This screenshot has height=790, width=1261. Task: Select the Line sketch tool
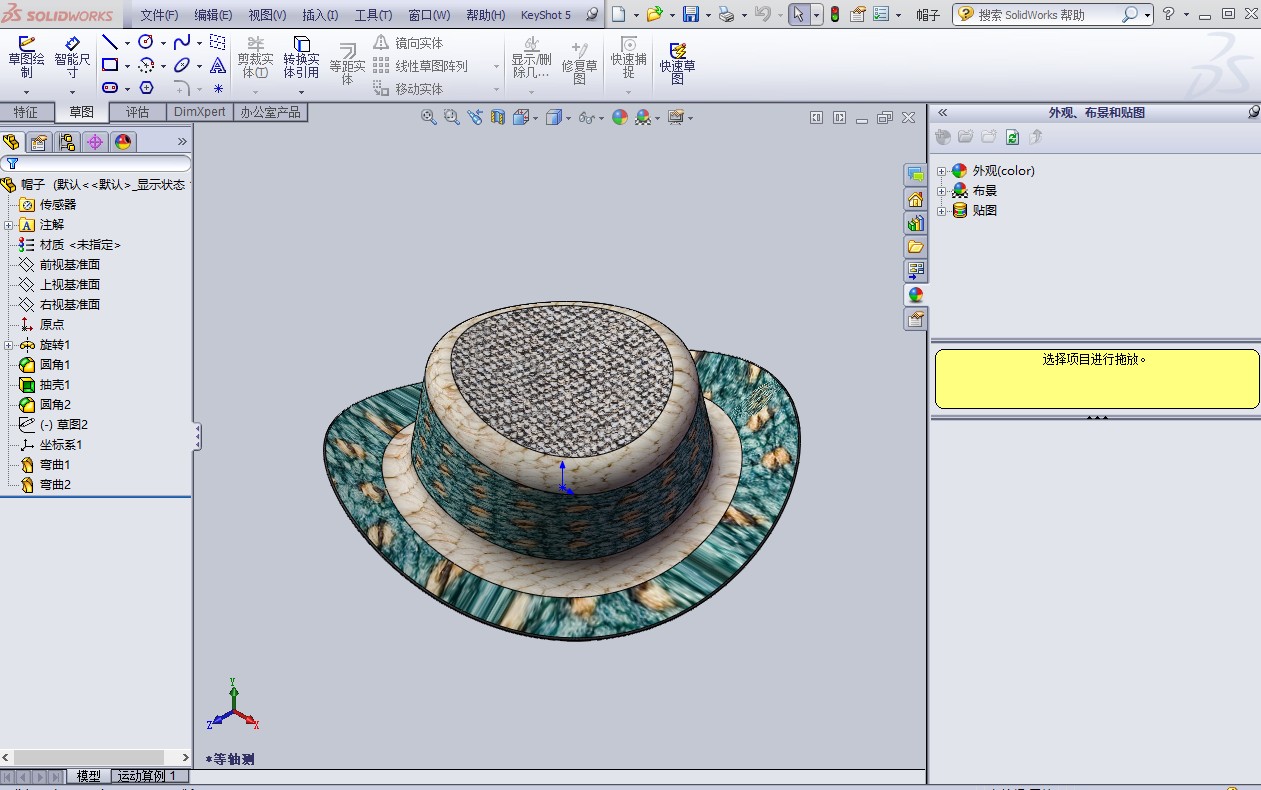(110, 42)
